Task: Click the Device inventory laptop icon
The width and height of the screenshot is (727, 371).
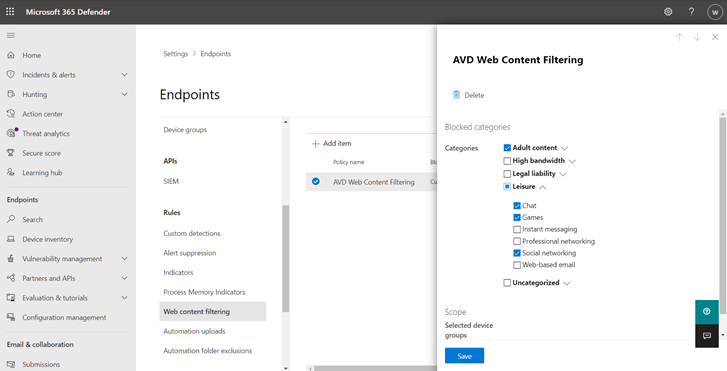Action: point(11,239)
